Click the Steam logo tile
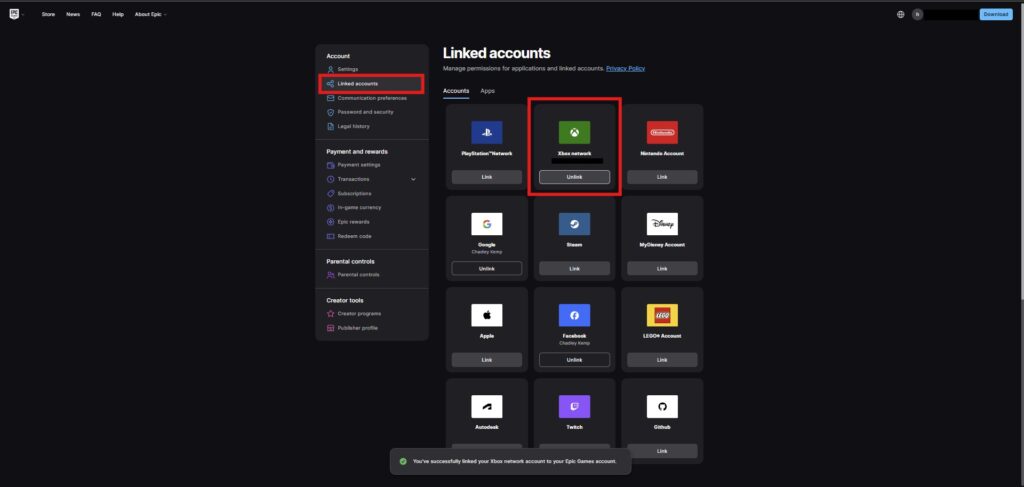Screen dimensions: 1024x487 tap(574, 224)
